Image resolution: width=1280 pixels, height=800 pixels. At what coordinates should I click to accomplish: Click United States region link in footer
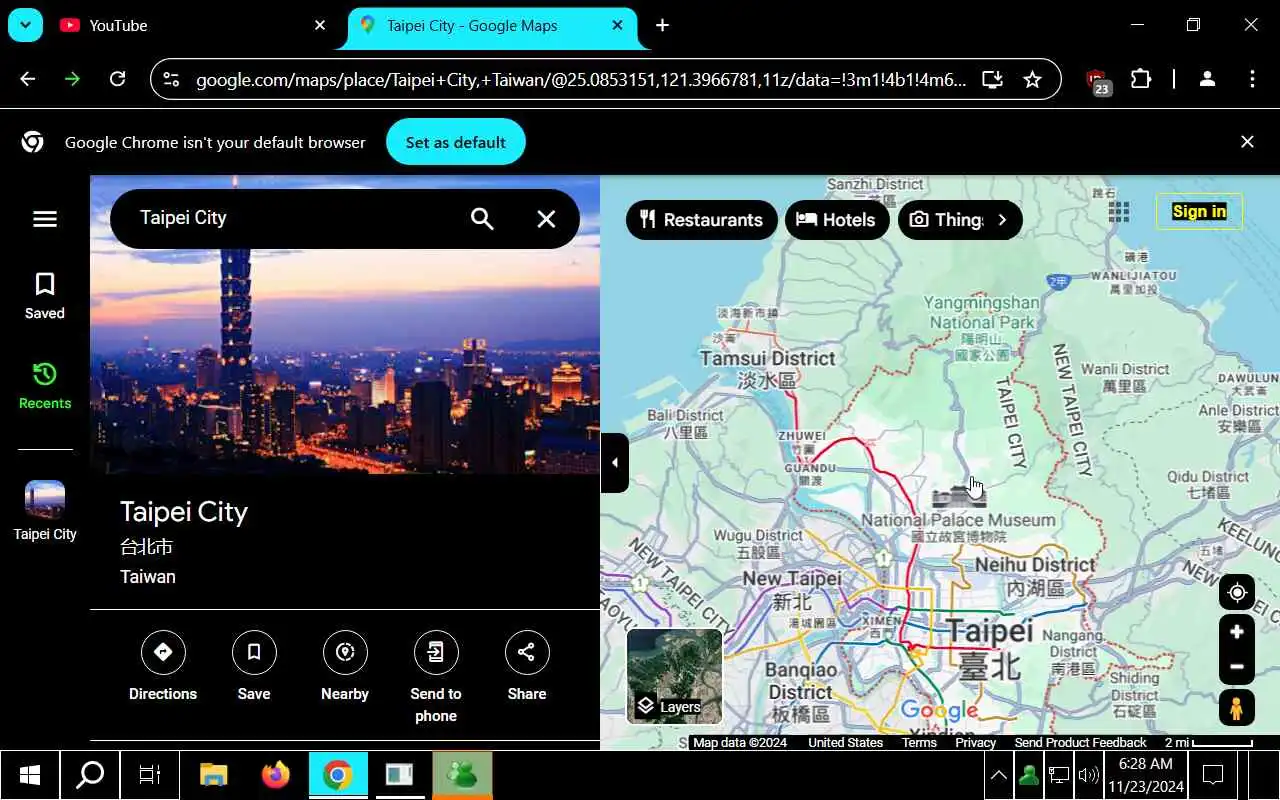point(845,743)
